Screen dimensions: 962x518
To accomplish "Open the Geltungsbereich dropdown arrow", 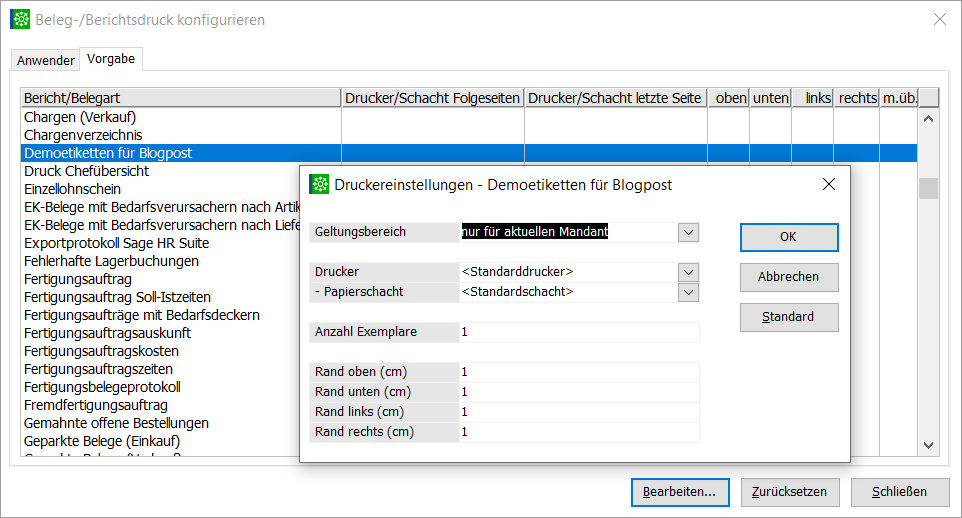I will pos(688,232).
